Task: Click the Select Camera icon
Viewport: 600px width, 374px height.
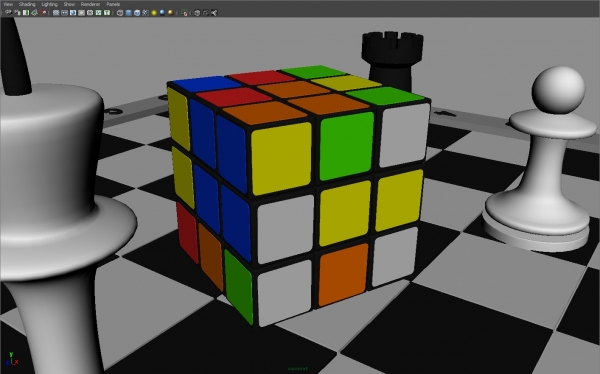Action: [x=8, y=13]
